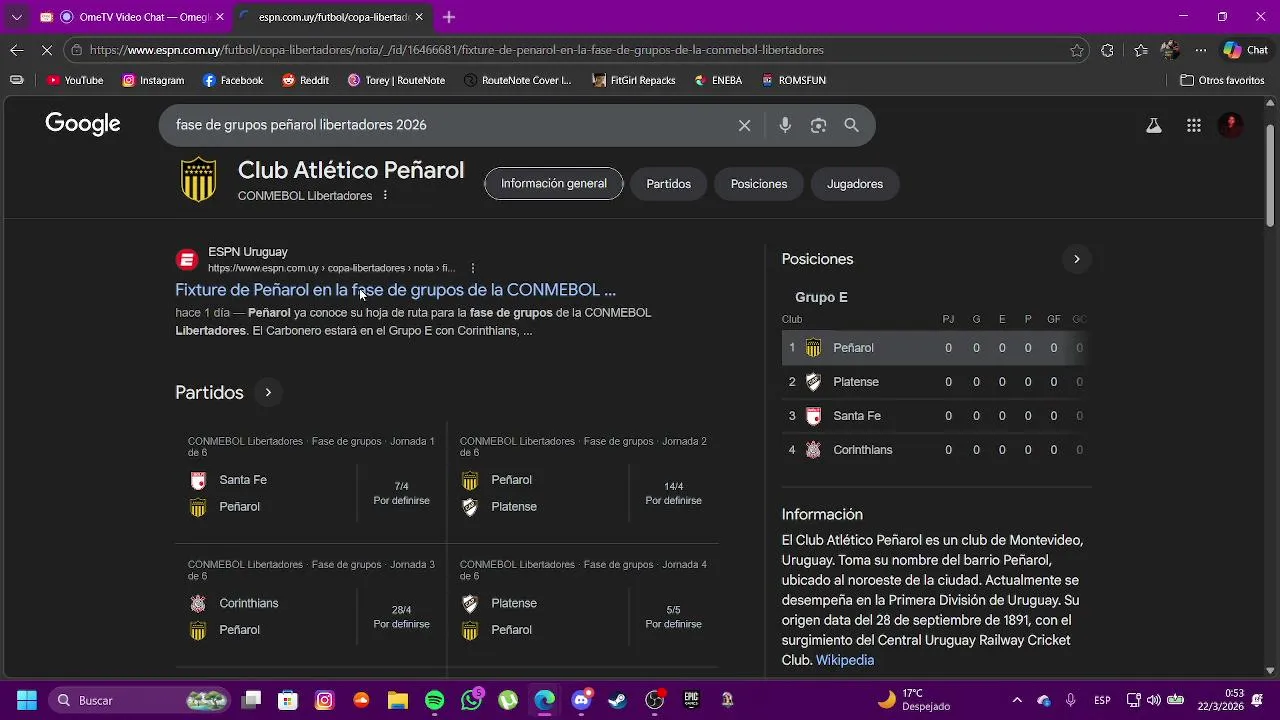1280x720 pixels.
Task: Add this page to favorites
Action: 1077,50
